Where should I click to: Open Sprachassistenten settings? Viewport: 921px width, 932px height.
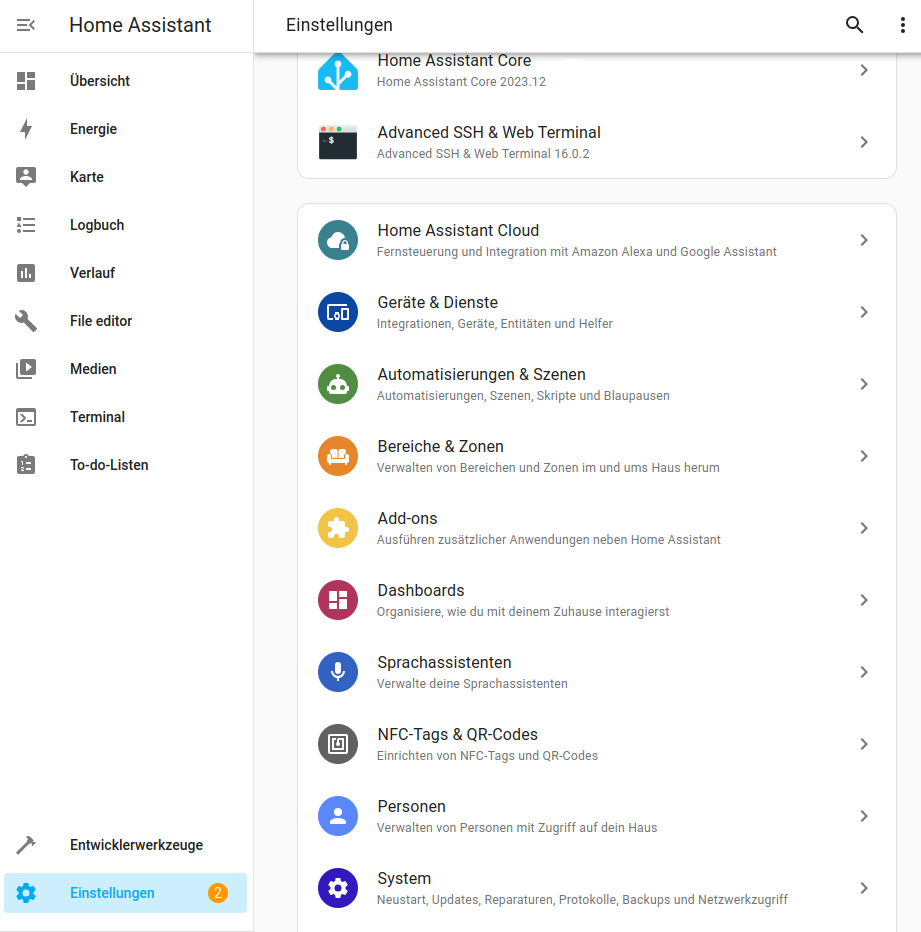(597, 672)
